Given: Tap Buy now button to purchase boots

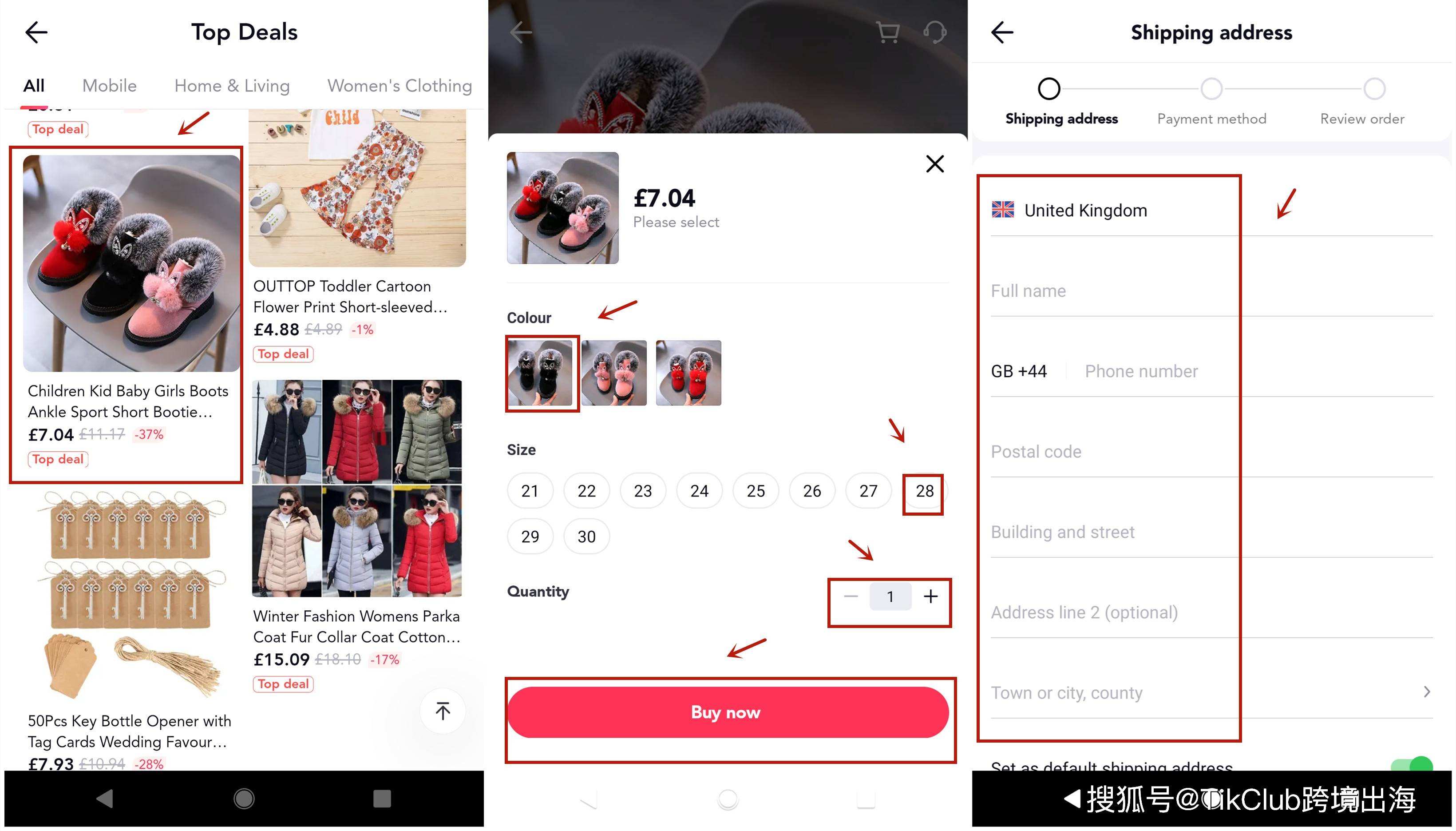Looking at the screenshot, I should click(727, 713).
